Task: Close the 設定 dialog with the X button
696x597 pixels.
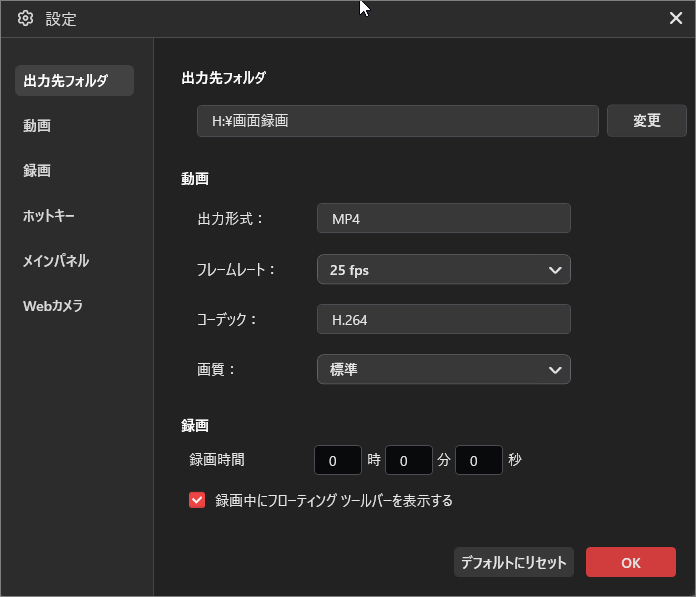Action: (x=676, y=18)
